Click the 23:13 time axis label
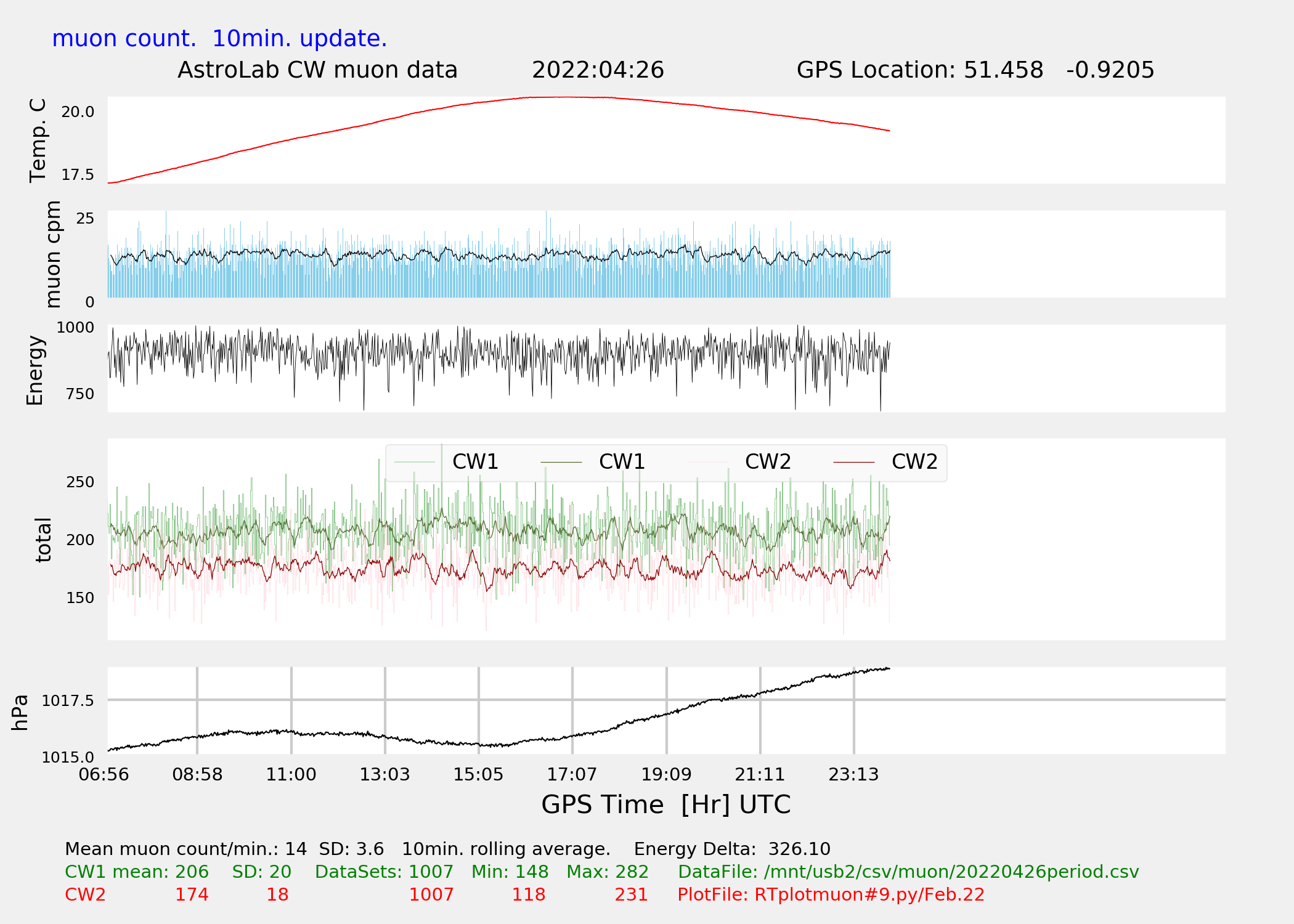 pyautogui.click(x=853, y=774)
